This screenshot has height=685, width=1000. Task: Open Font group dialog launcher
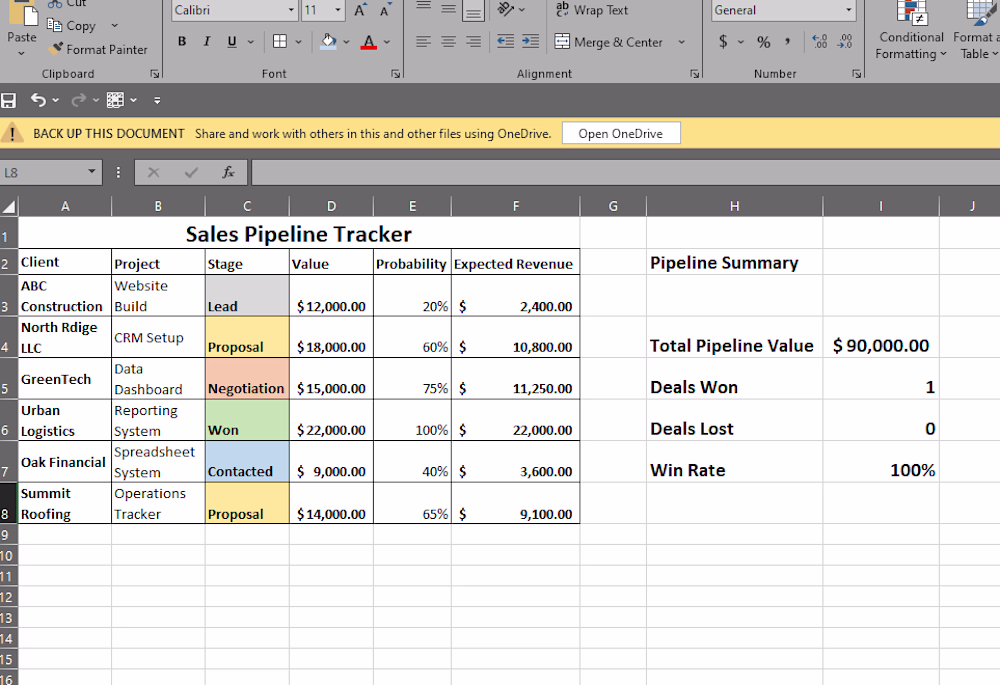click(x=395, y=74)
